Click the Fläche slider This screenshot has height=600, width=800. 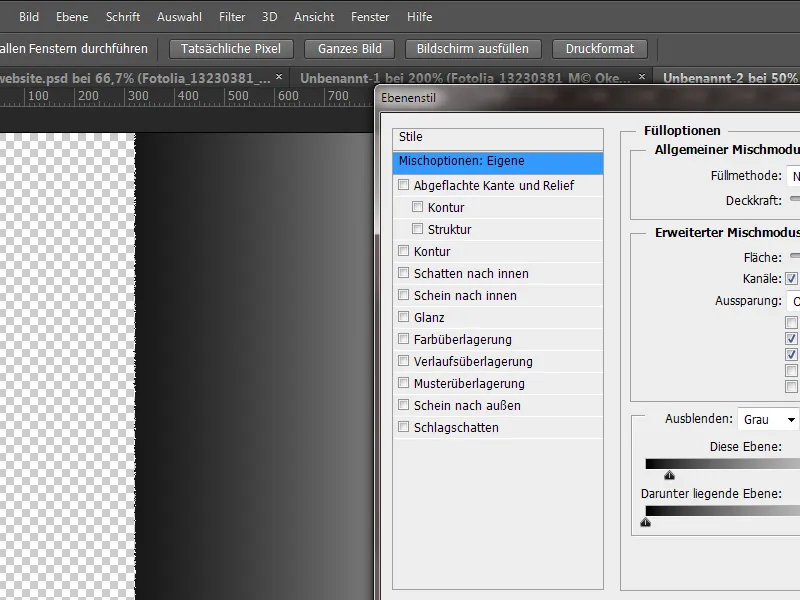(795, 256)
